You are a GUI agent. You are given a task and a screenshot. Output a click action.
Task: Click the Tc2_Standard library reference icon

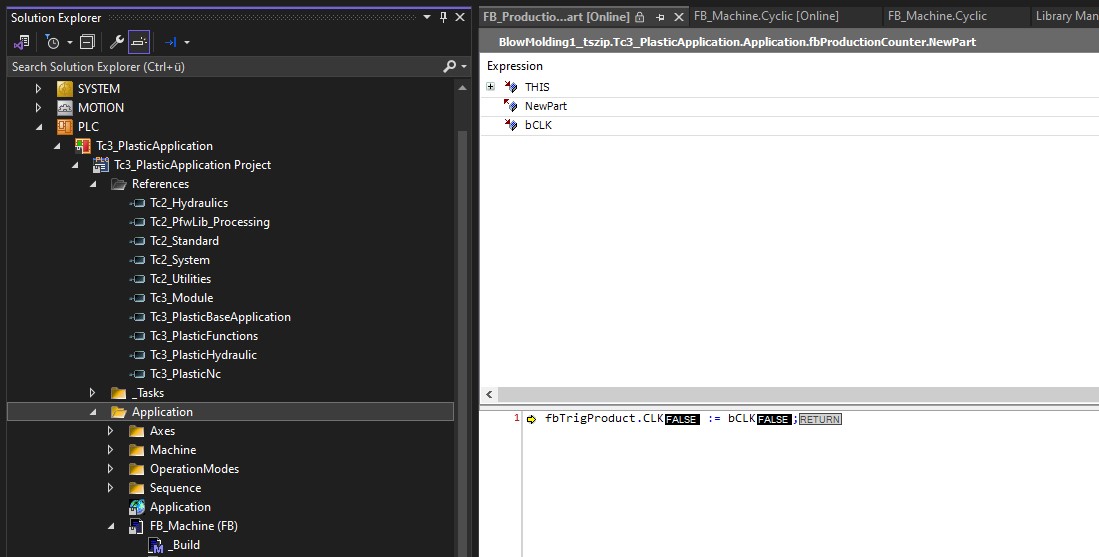137,241
